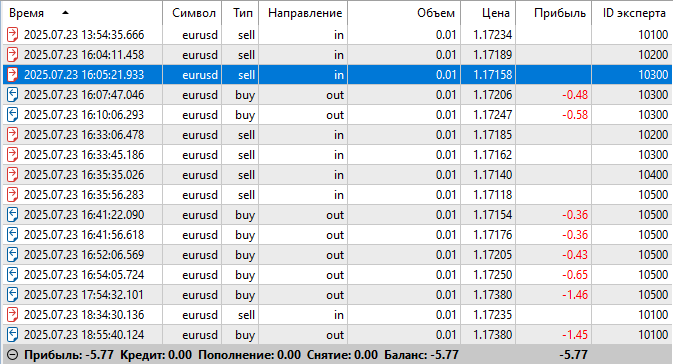Screen dimensions: 673x364
Task: Click the Направление column header
Action: pyautogui.click(x=303, y=13)
